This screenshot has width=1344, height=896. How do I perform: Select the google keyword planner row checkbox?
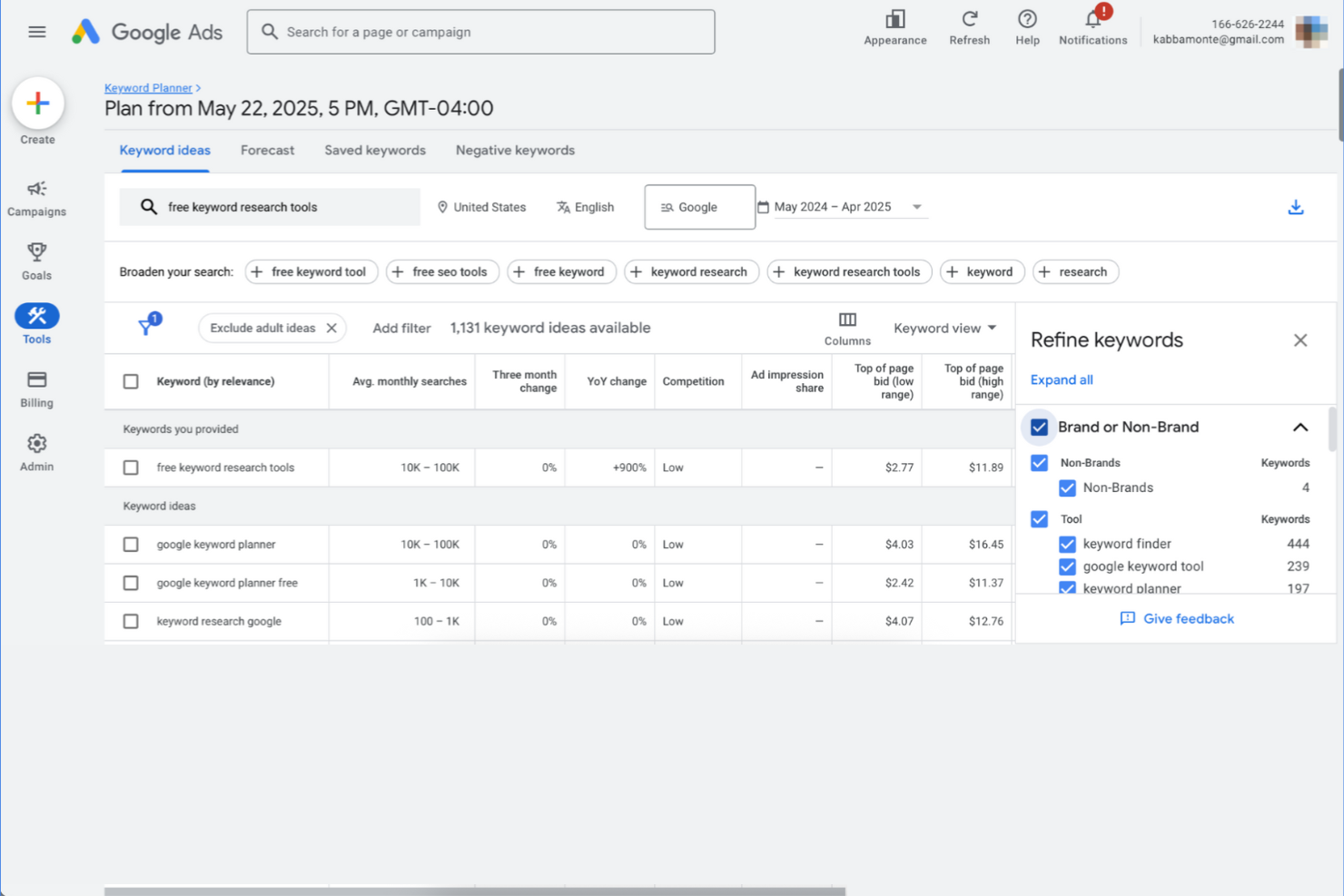click(x=130, y=544)
